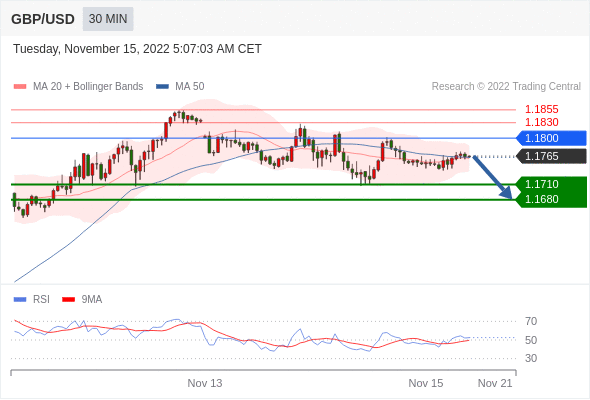Click the Nov 21 date axis label
Image resolution: width=590 pixels, height=400 pixels.
(495, 383)
